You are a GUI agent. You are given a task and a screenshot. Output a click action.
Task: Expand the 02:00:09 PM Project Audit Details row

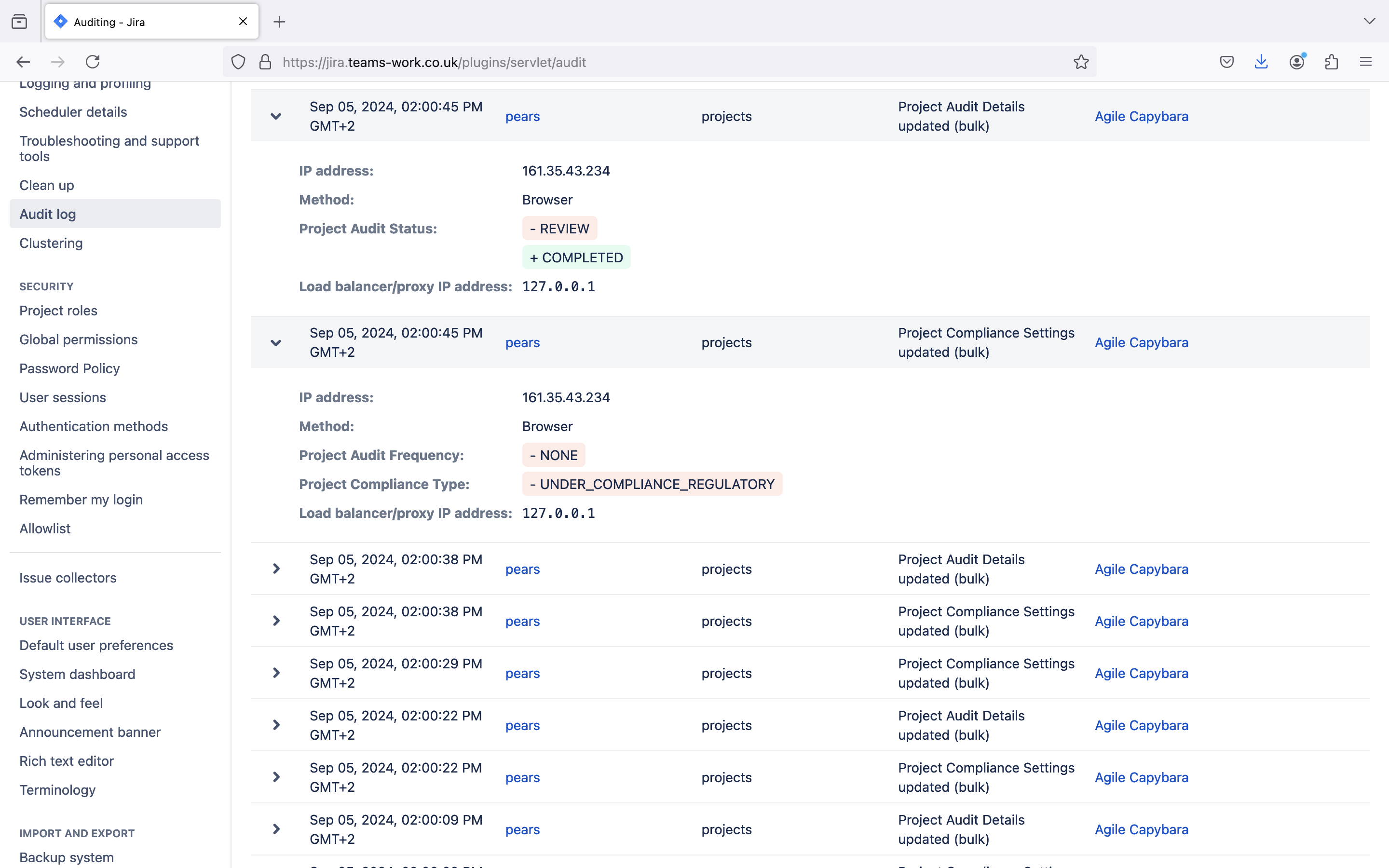276,829
